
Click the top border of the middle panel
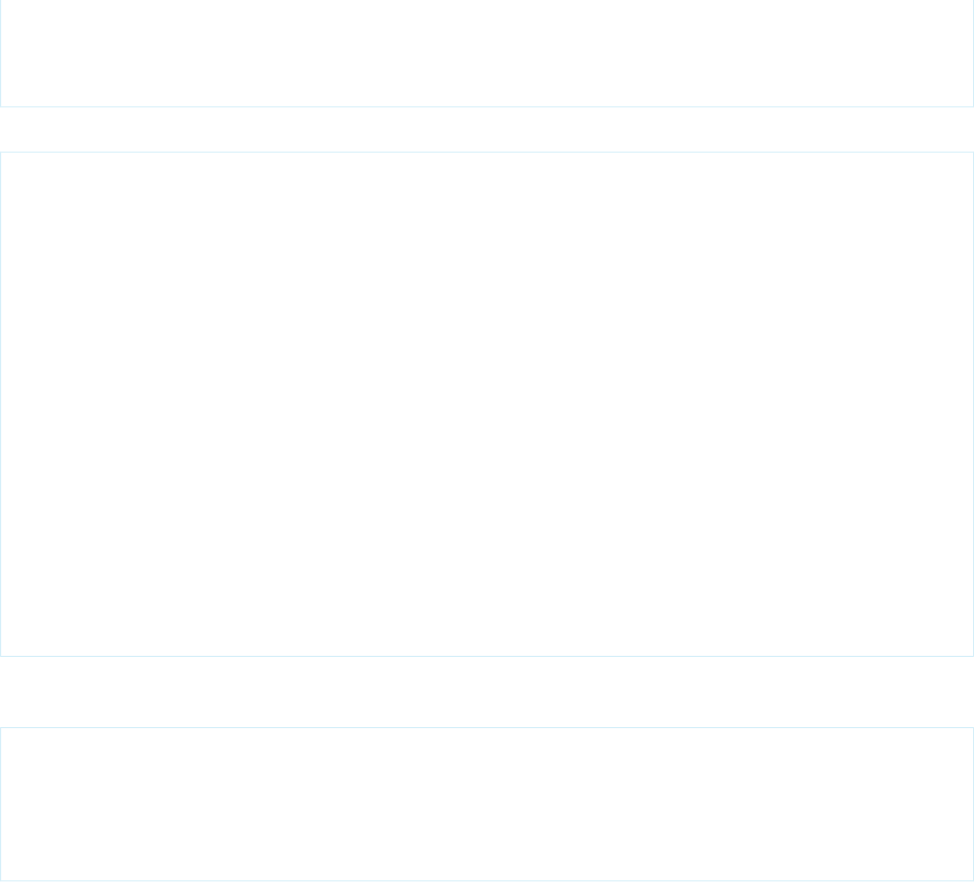(x=487, y=152)
